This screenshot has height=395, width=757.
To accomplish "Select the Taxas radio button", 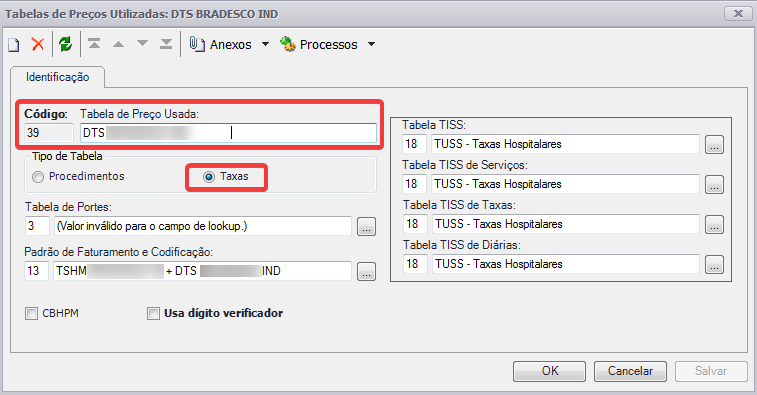I will tap(209, 177).
